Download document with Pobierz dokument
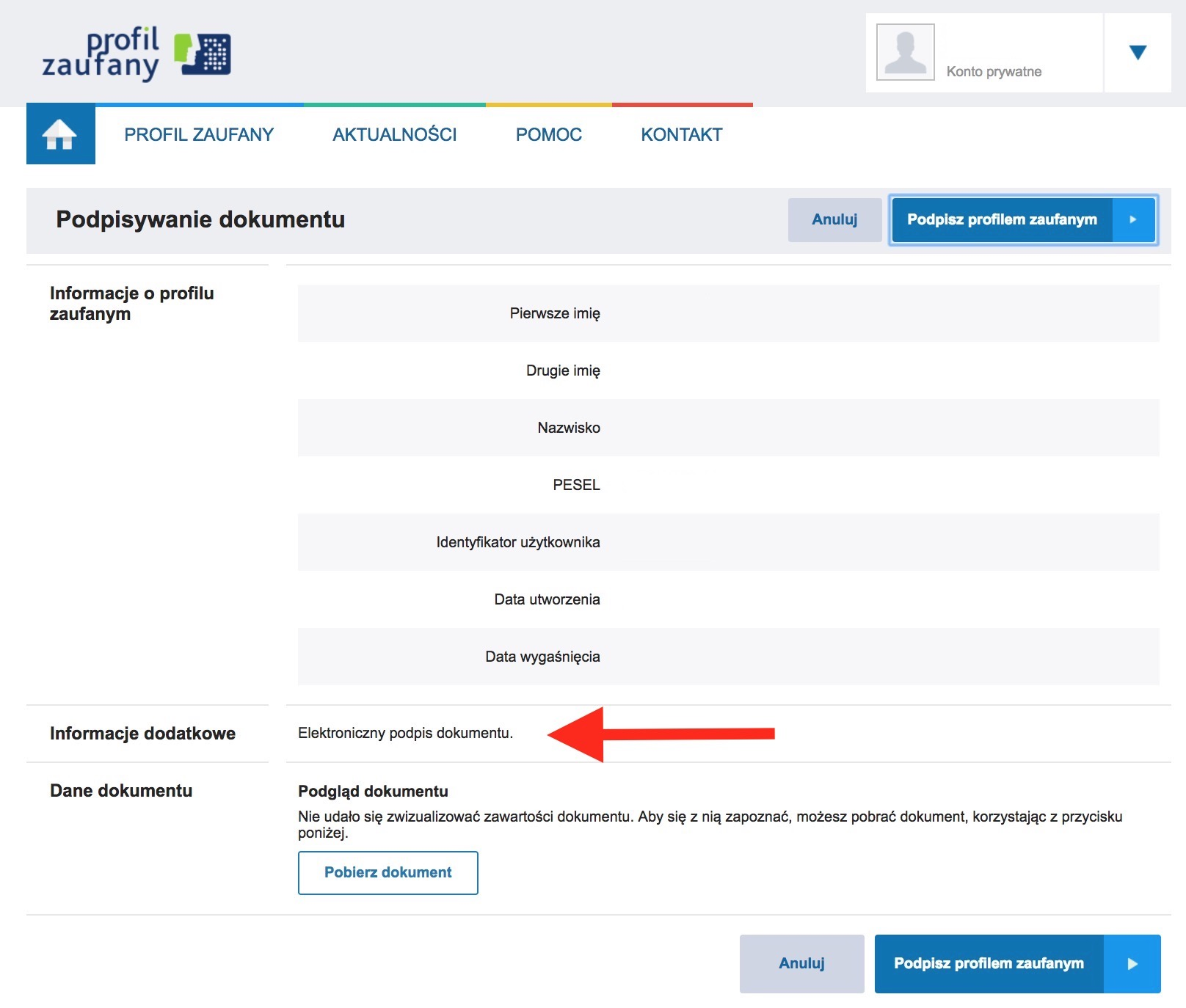This screenshot has width=1186, height=1008. pos(388,872)
